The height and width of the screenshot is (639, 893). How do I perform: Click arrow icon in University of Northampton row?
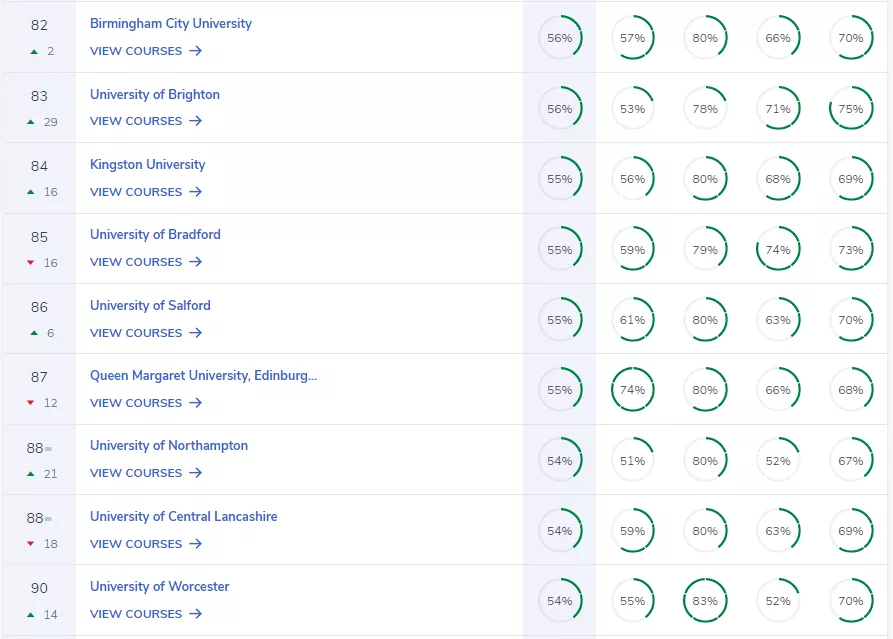[x=195, y=473]
